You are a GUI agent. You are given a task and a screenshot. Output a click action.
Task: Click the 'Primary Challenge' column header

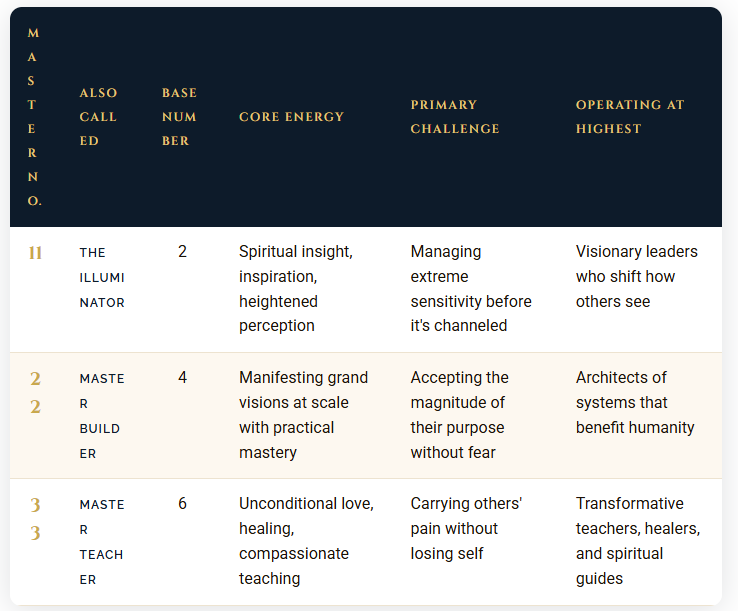455,117
